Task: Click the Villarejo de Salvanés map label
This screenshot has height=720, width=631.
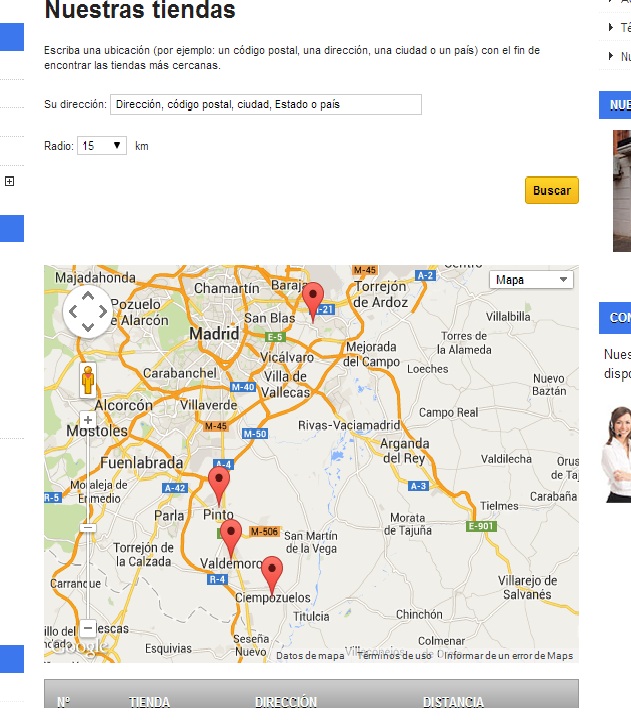Action: click(527, 587)
